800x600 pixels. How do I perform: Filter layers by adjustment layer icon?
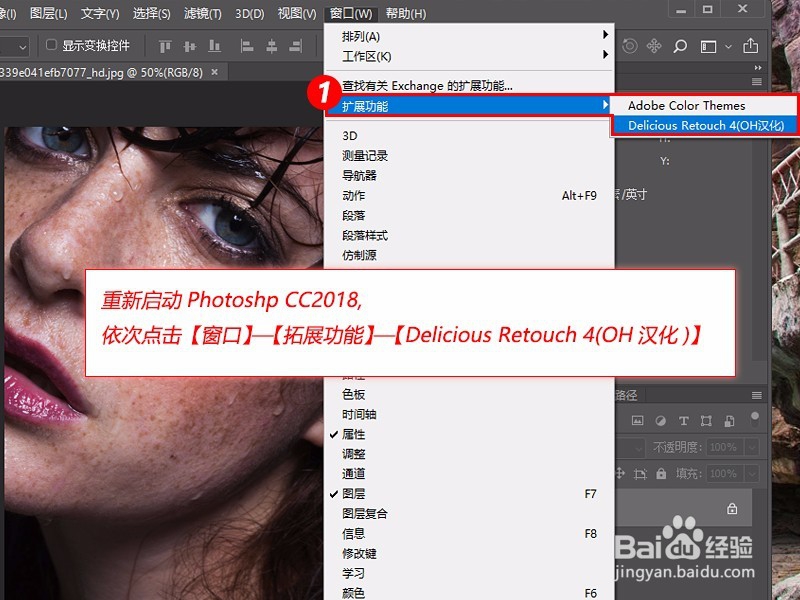coord(660,420)
